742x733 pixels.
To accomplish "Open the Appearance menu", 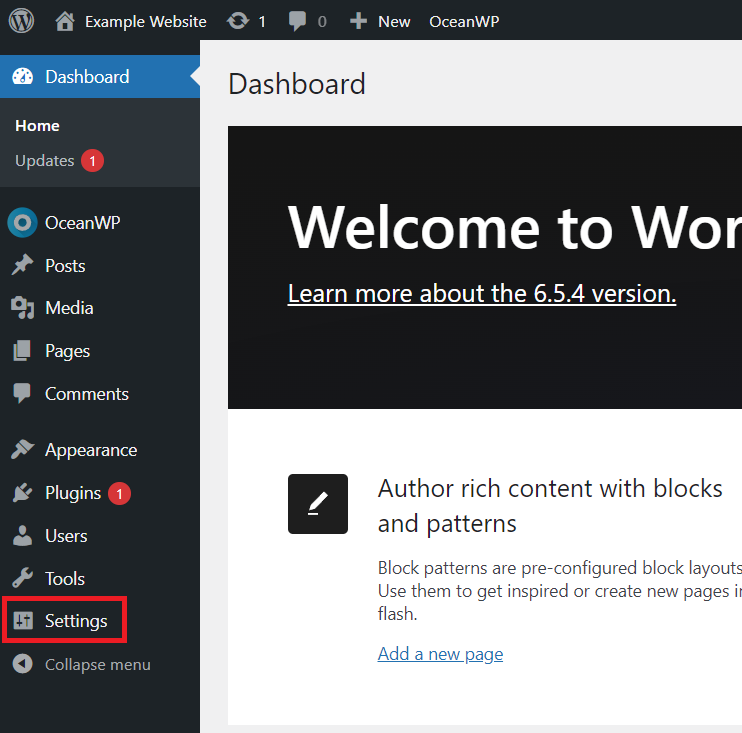I will [x=91, y=450].
